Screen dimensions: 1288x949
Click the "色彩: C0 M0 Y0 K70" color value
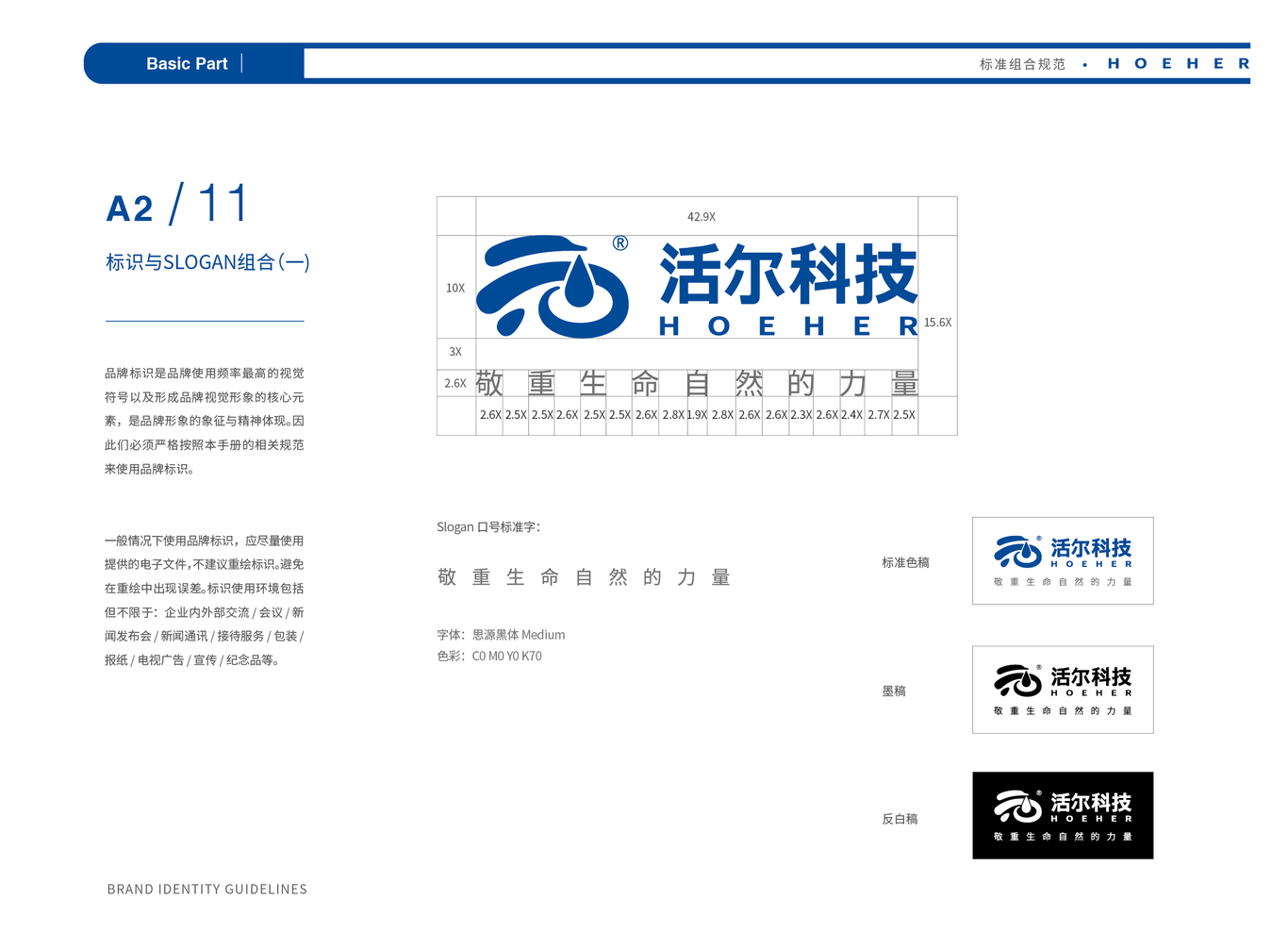[x=489, y=657]
